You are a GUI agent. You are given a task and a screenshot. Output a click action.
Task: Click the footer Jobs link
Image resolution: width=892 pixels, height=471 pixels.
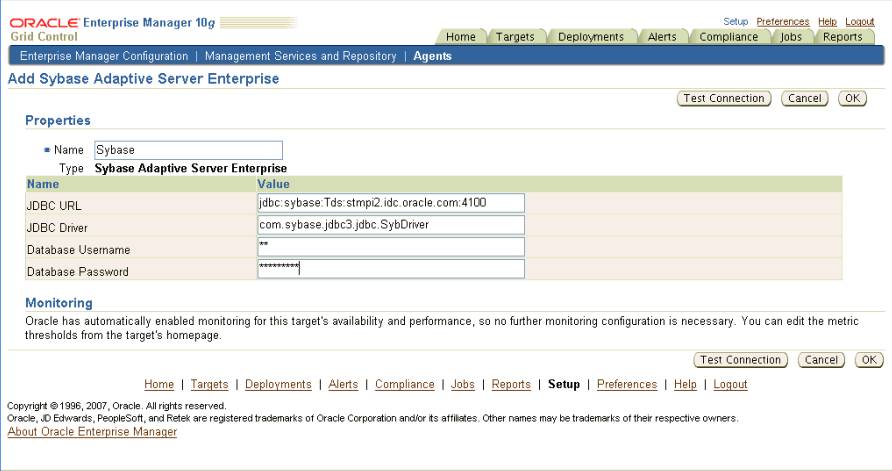pyautogui.click(x=462, y=385)
